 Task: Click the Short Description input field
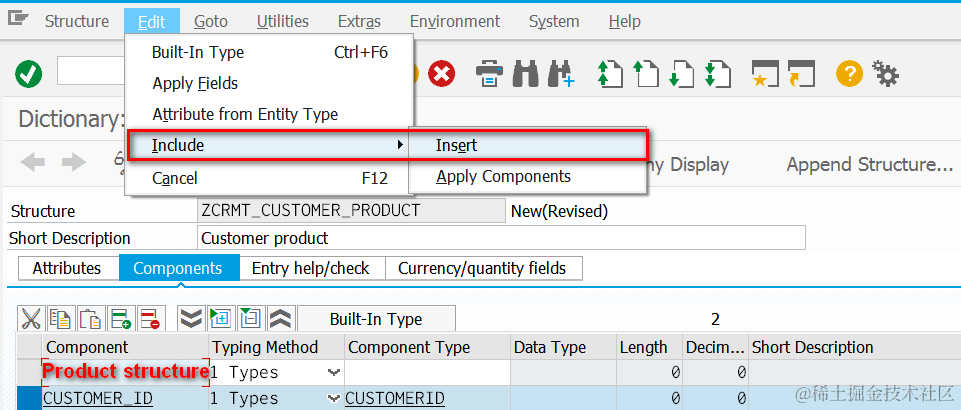point(501,238)
